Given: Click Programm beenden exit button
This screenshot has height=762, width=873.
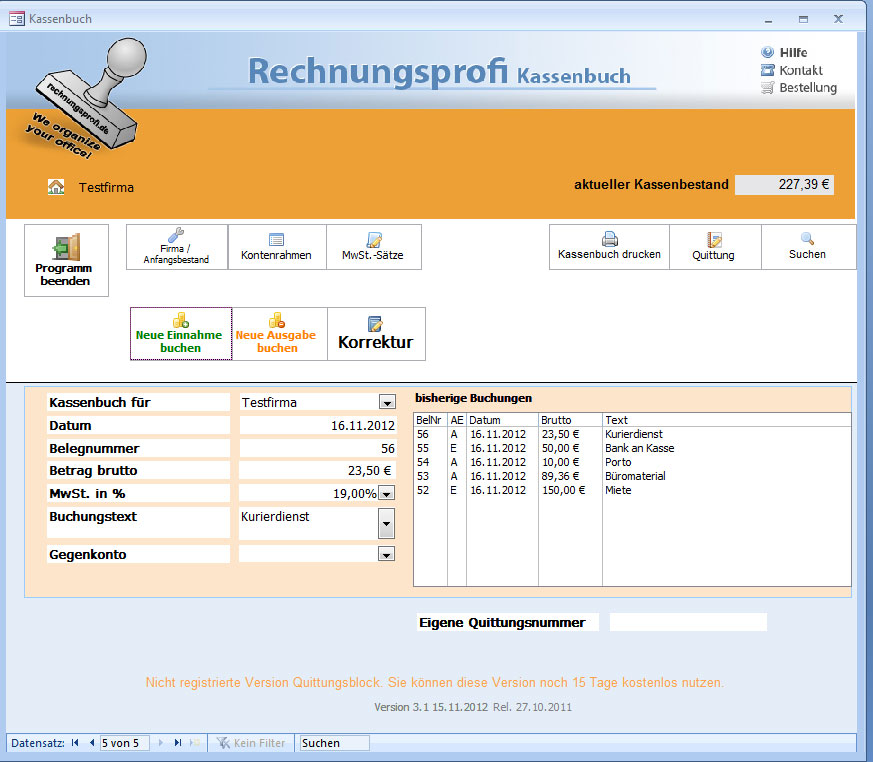Looking at the screenshot, I should tap(66, 260).
